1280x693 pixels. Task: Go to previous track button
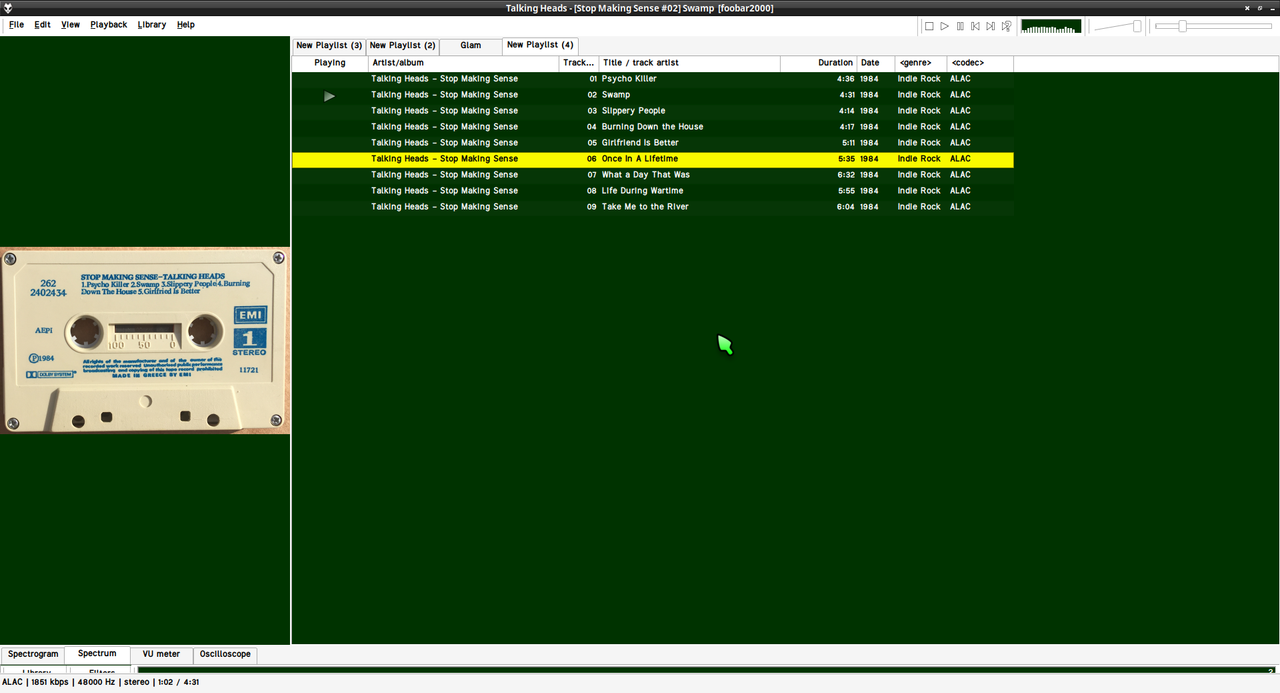pos(975,26)
